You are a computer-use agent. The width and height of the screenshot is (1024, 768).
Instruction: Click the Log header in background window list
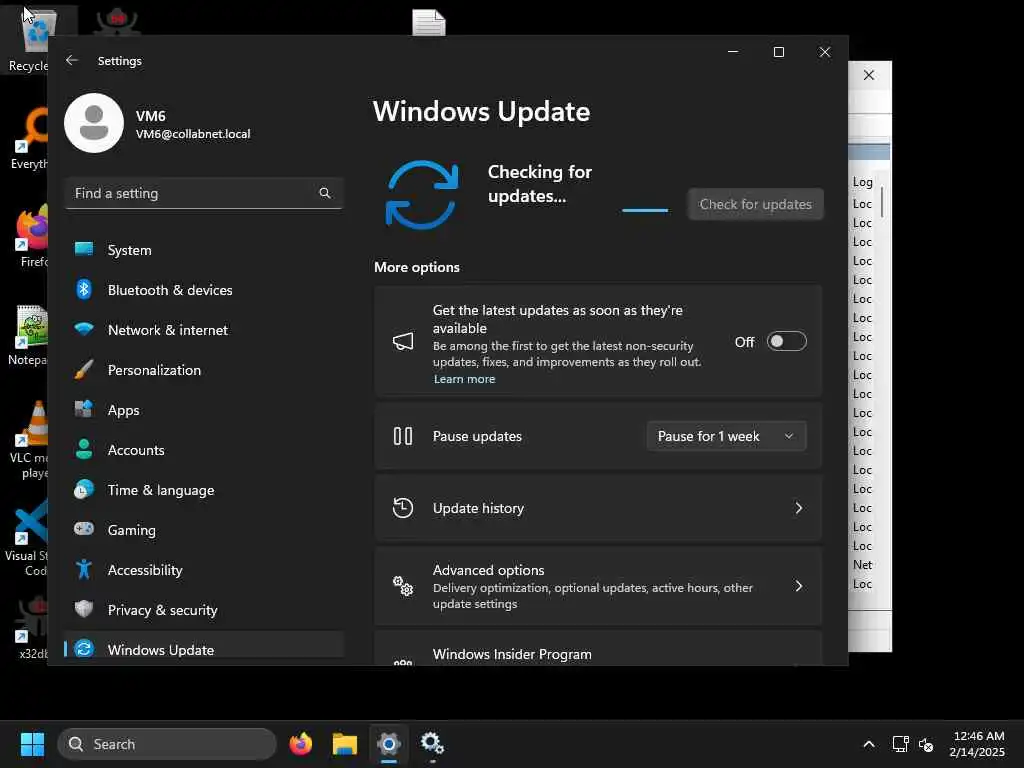click(x=862, y=182)
